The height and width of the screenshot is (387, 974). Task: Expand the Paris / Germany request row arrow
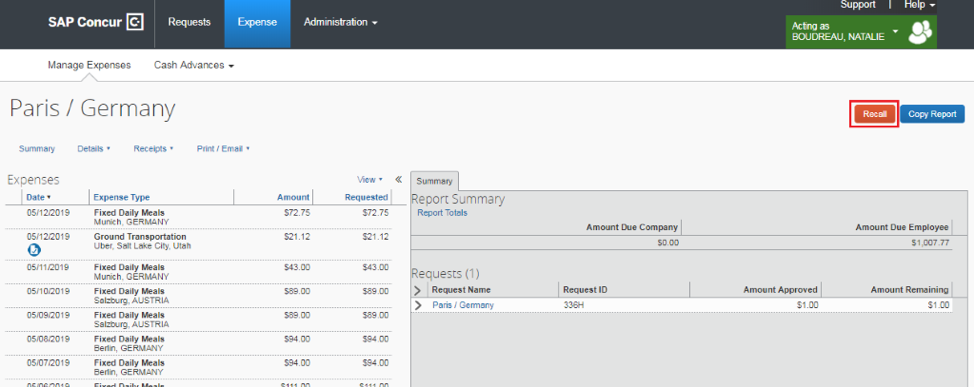click(x=418, y=305)
